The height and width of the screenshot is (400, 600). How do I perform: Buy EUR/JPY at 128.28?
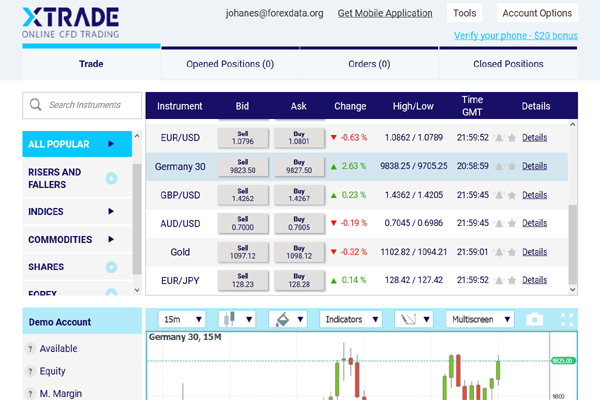tap(299, 281)
